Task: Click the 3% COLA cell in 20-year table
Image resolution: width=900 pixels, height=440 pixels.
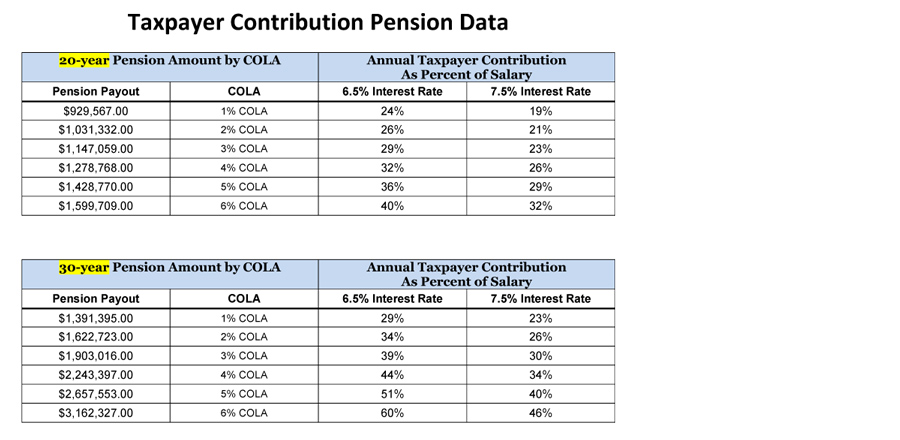Action: (244, 149)
